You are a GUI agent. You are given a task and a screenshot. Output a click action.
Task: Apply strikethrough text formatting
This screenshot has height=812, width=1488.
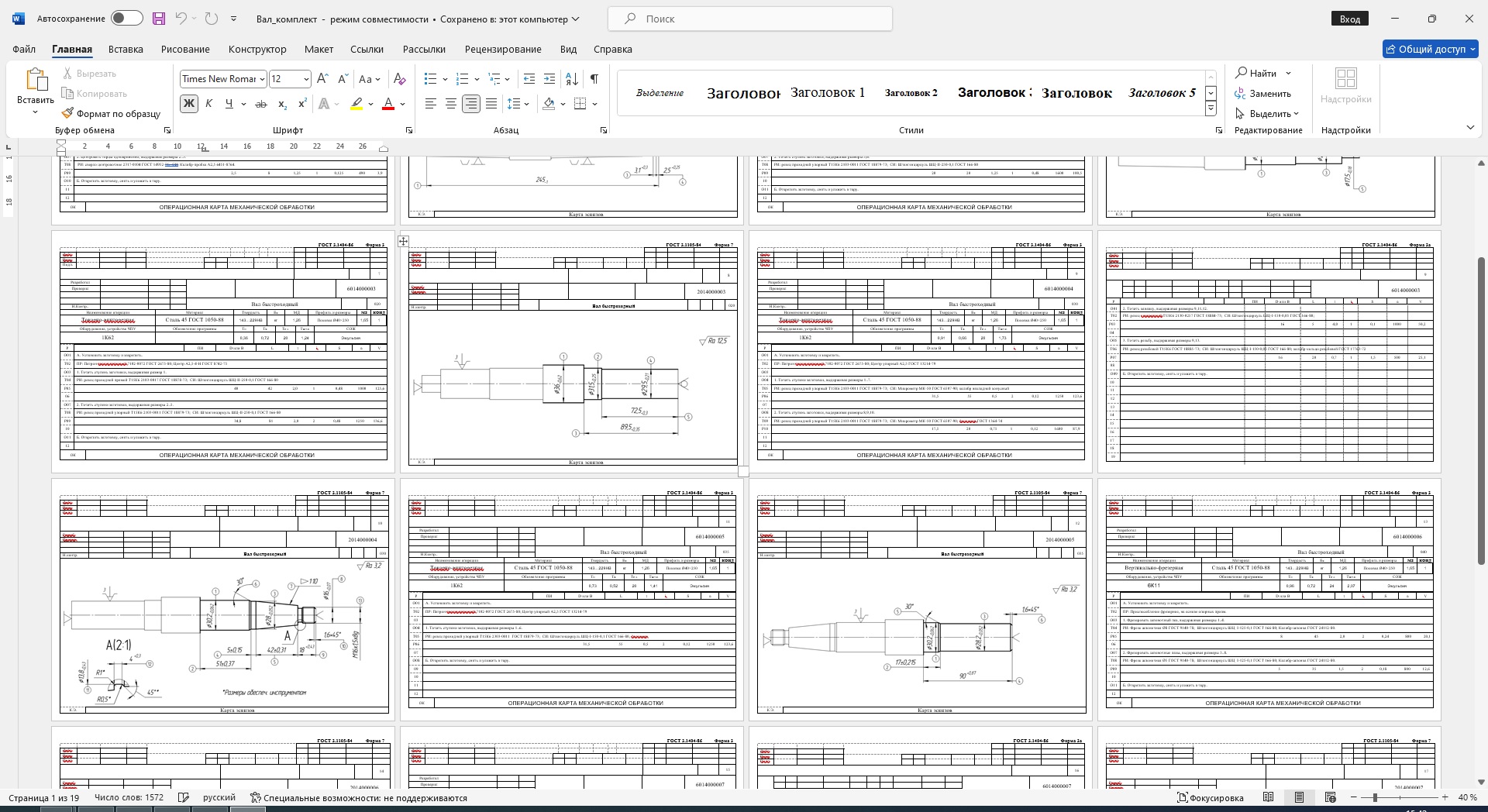[x=261, y=104]
